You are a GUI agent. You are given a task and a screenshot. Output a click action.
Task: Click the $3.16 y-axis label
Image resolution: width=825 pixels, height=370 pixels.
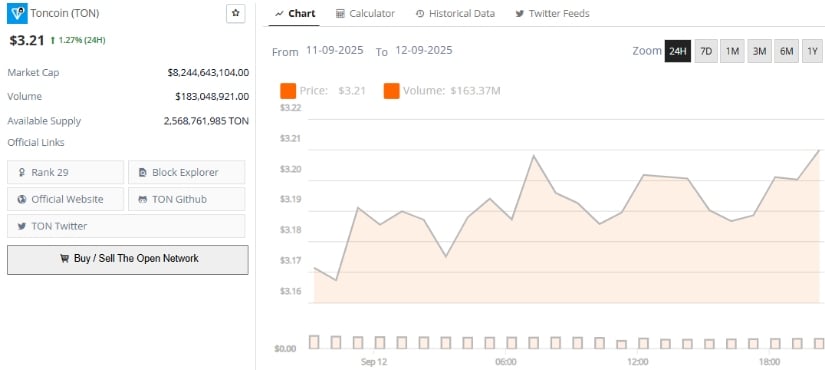pyautogui.click(x=290, y=291)
